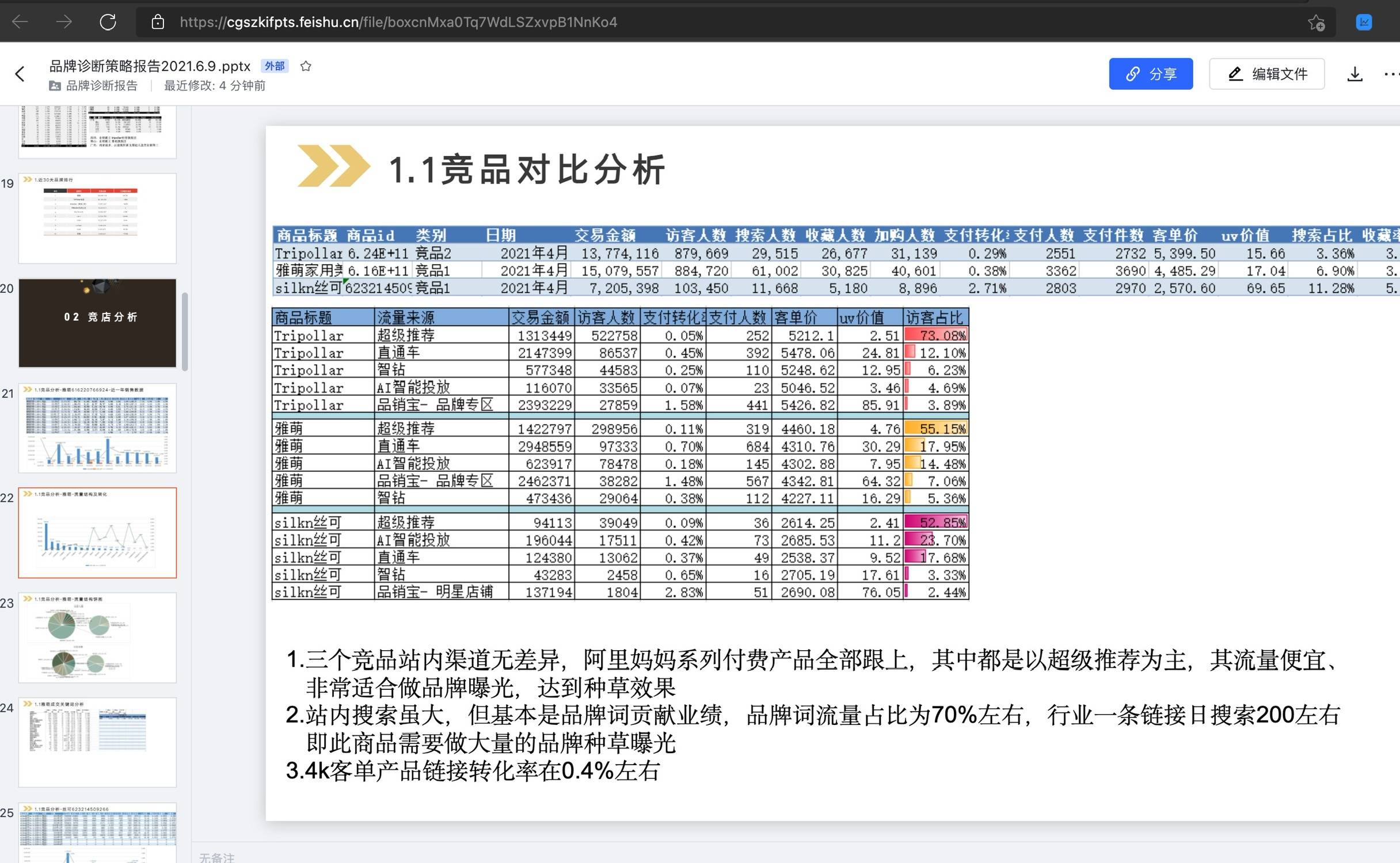This screenshot has height=863, width=1400.
Task: Click the blue 分享 share button
Action: click(1150, 74)
